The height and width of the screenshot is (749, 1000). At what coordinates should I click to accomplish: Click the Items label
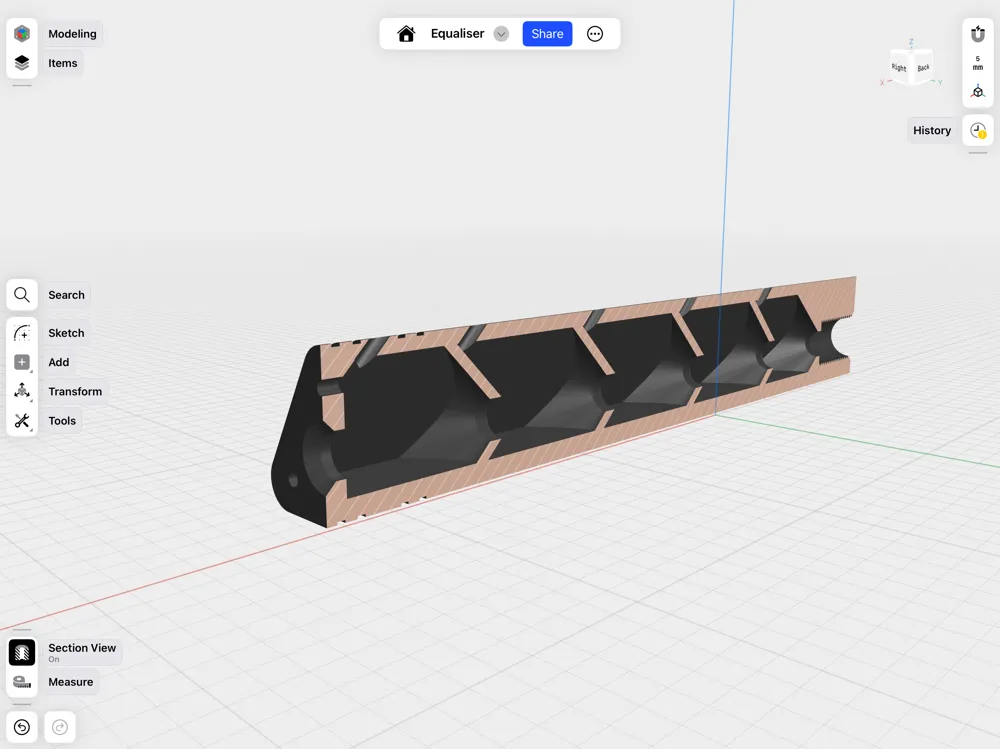[x=62, y=63]
